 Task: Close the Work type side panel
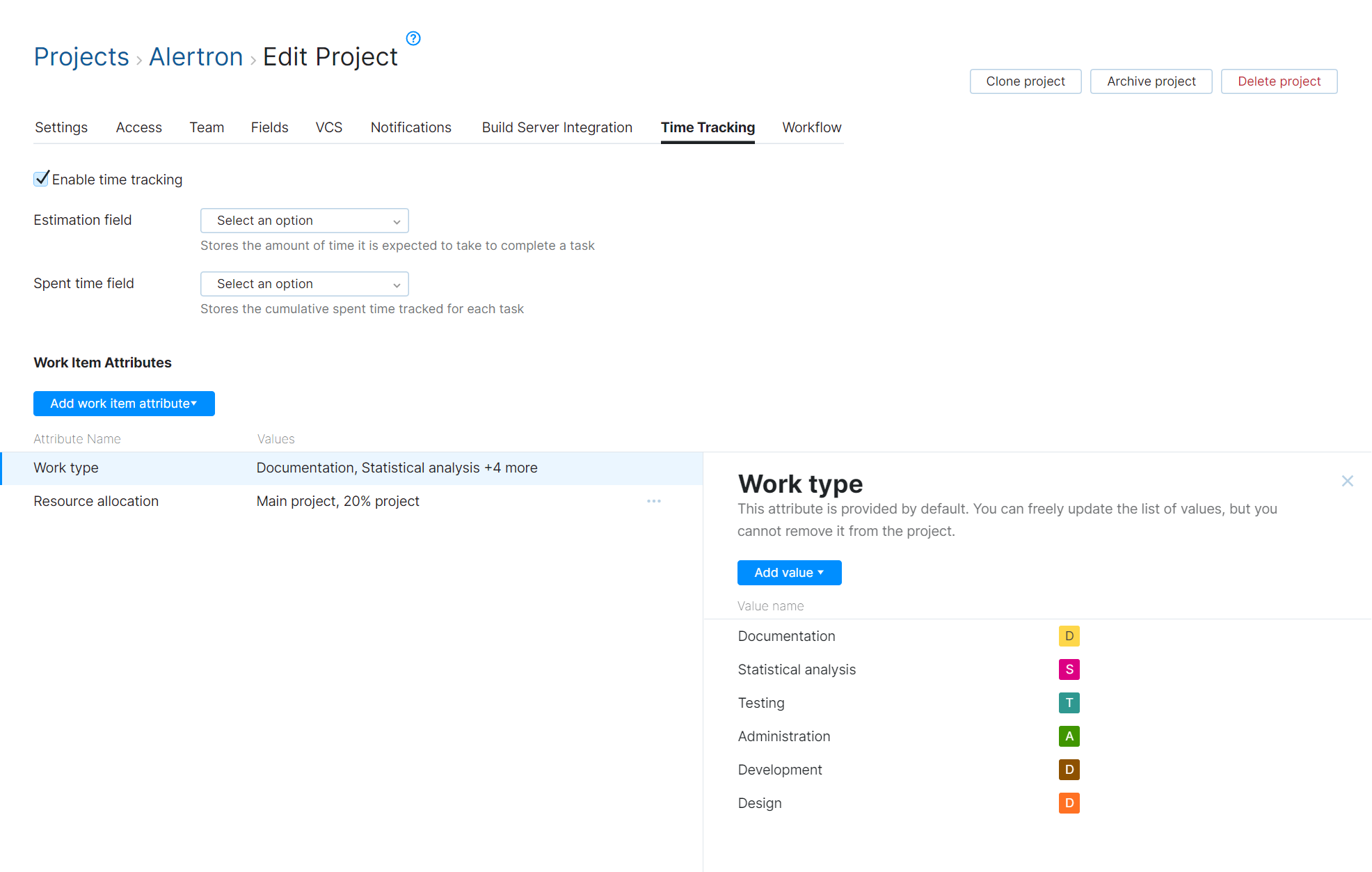click(1347, 481)
